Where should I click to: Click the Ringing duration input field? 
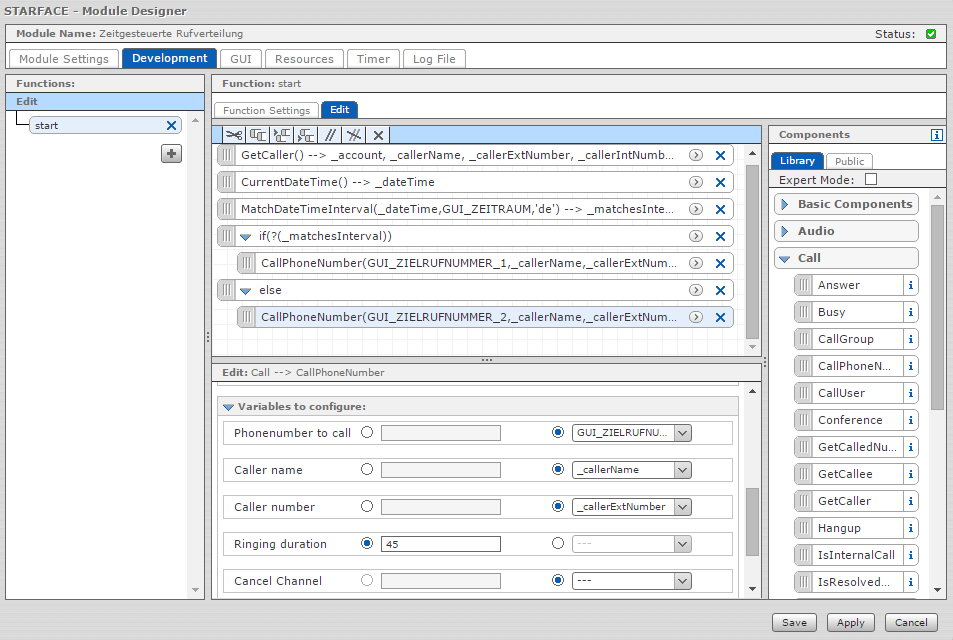coord(440,544)
